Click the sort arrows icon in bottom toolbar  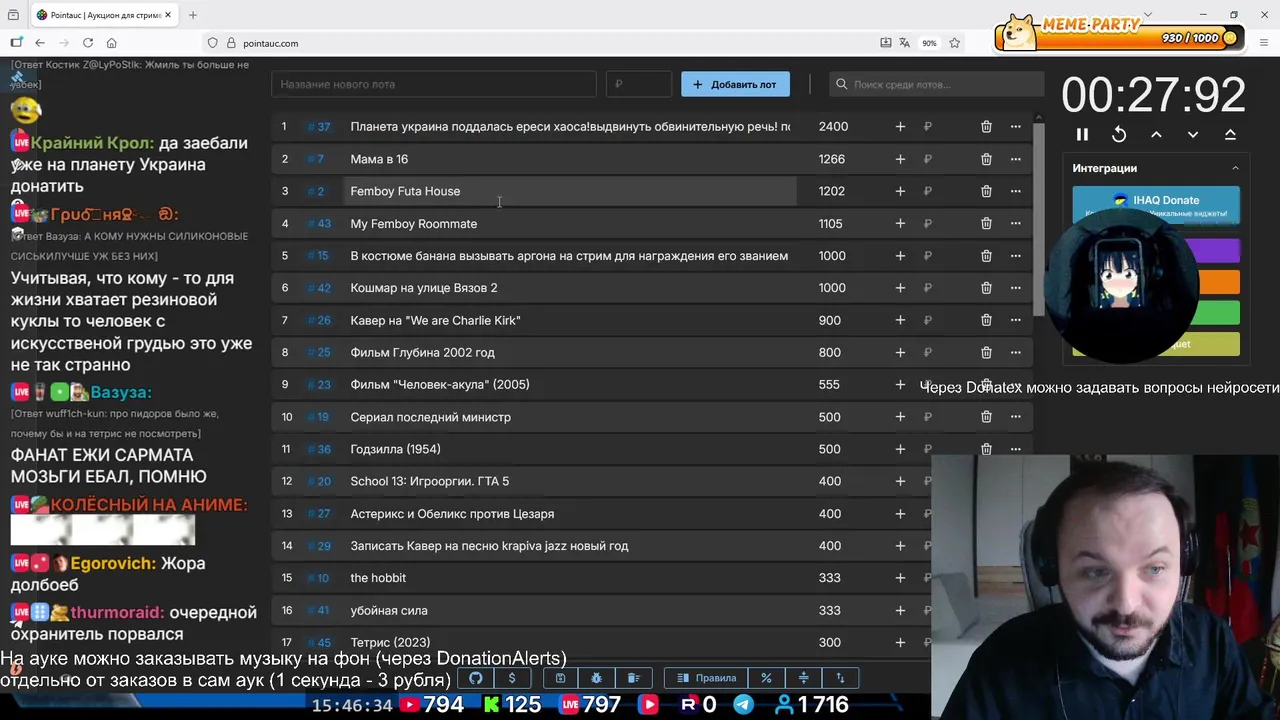840,678
